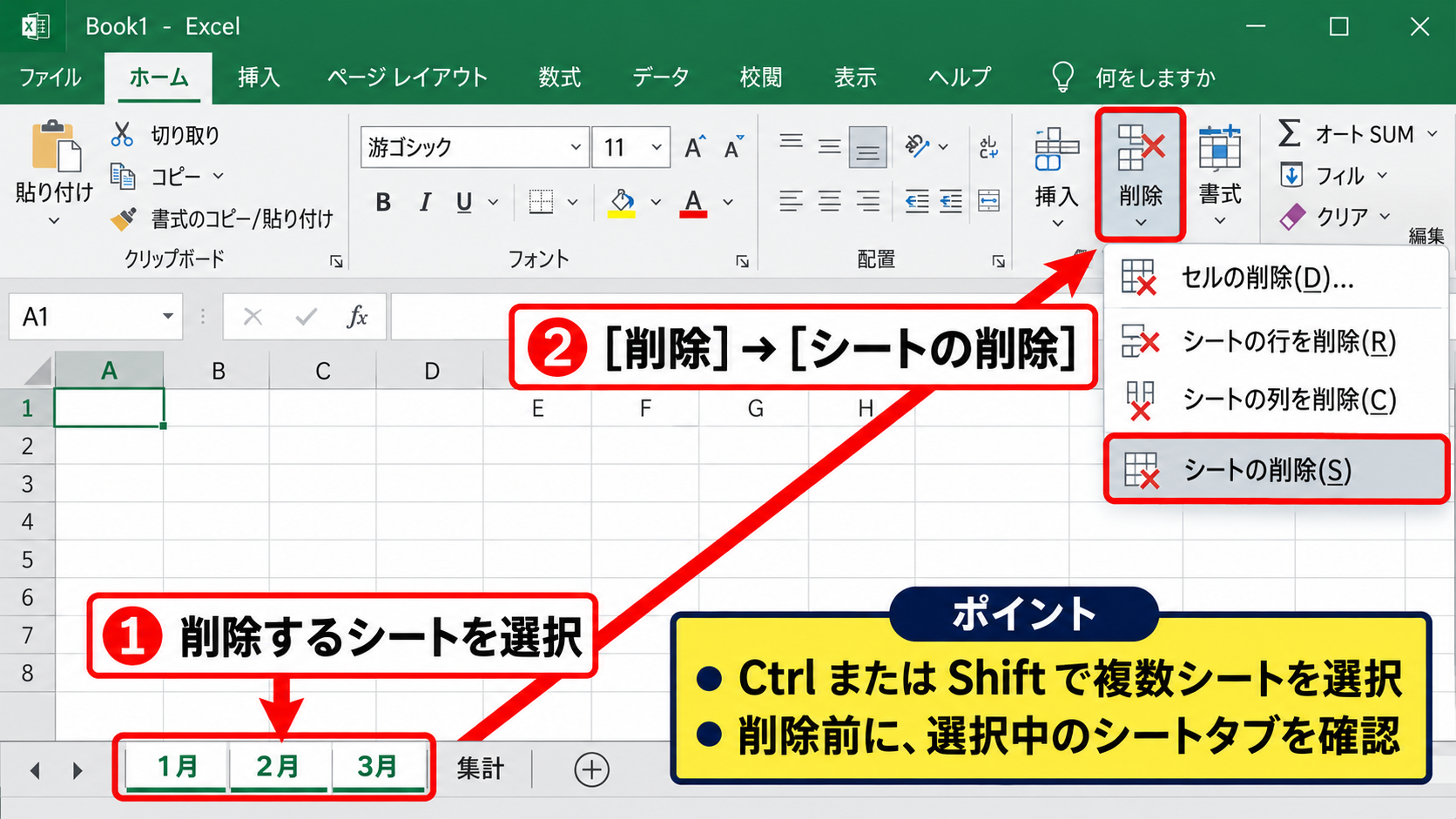This screenshot has width=1456, height=819.
Task: Decrease font size with small A icon
Action: click(x=734, y=147)
